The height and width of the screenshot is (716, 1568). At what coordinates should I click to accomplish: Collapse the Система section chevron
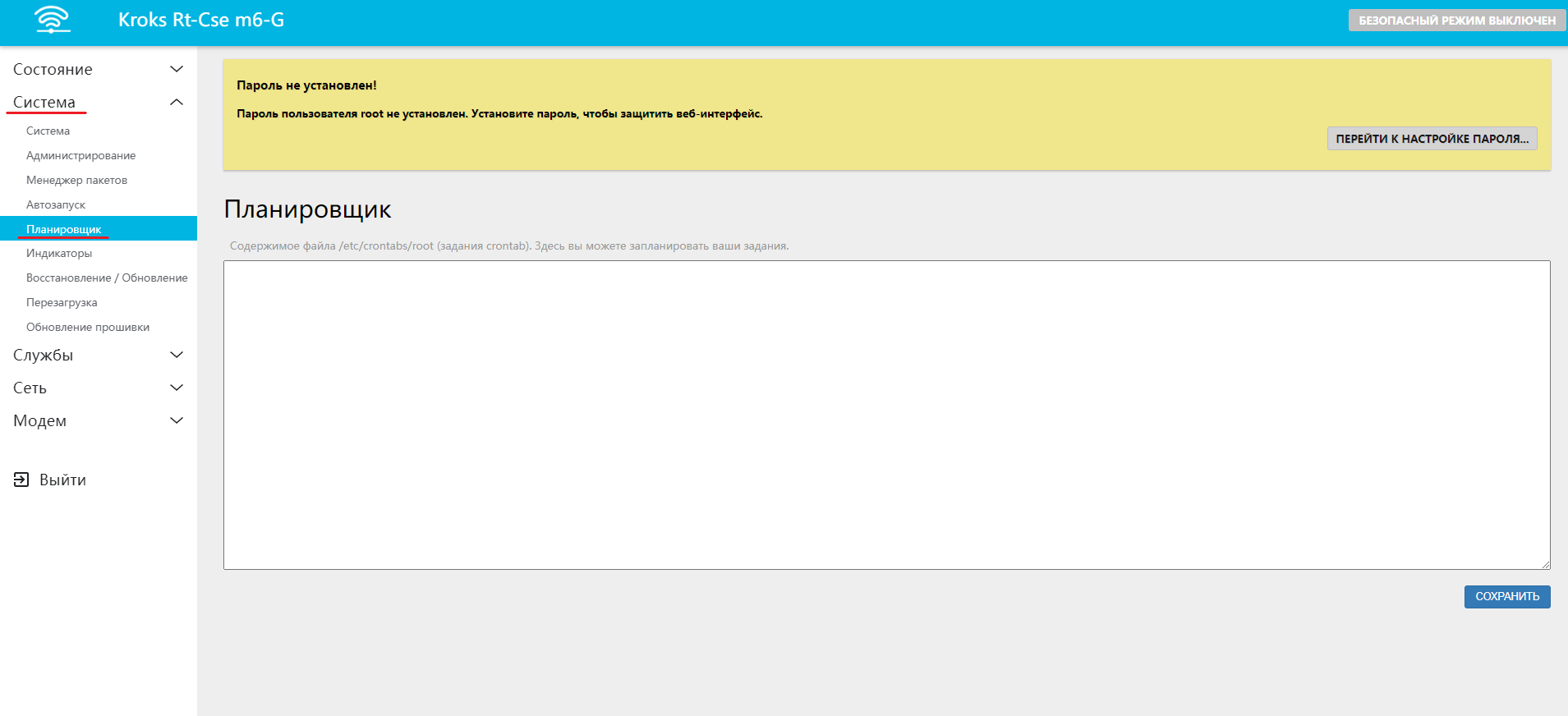pos(176,102)
